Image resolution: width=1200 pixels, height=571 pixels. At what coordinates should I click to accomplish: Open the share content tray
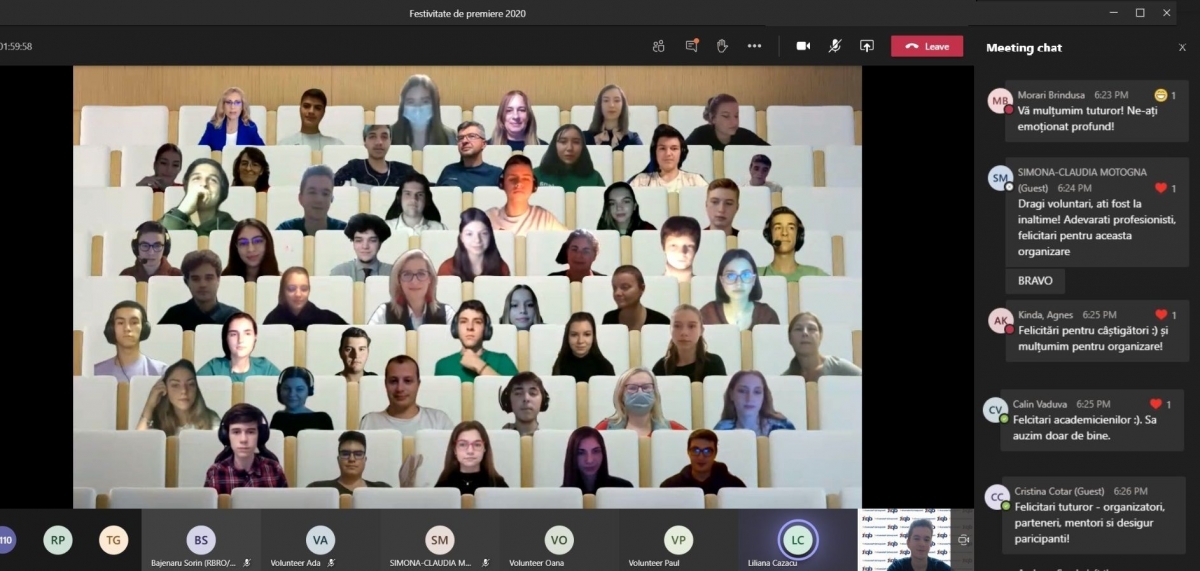(x=867, y=46)
